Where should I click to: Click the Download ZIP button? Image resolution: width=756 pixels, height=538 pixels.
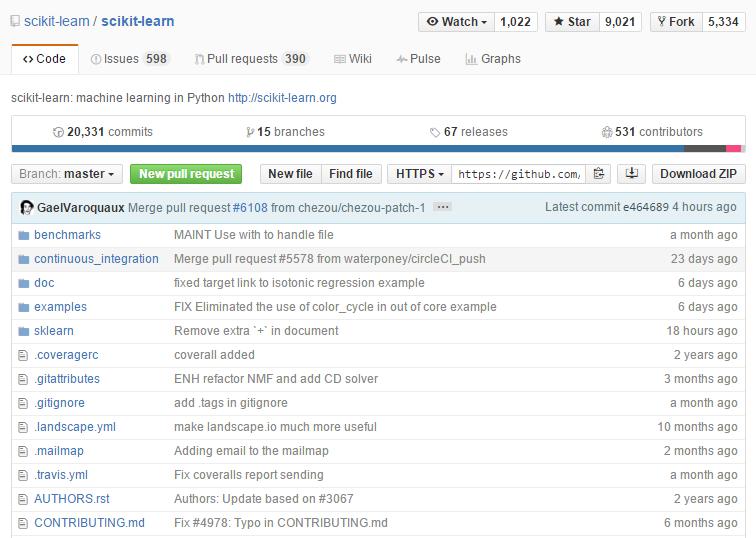699,174
